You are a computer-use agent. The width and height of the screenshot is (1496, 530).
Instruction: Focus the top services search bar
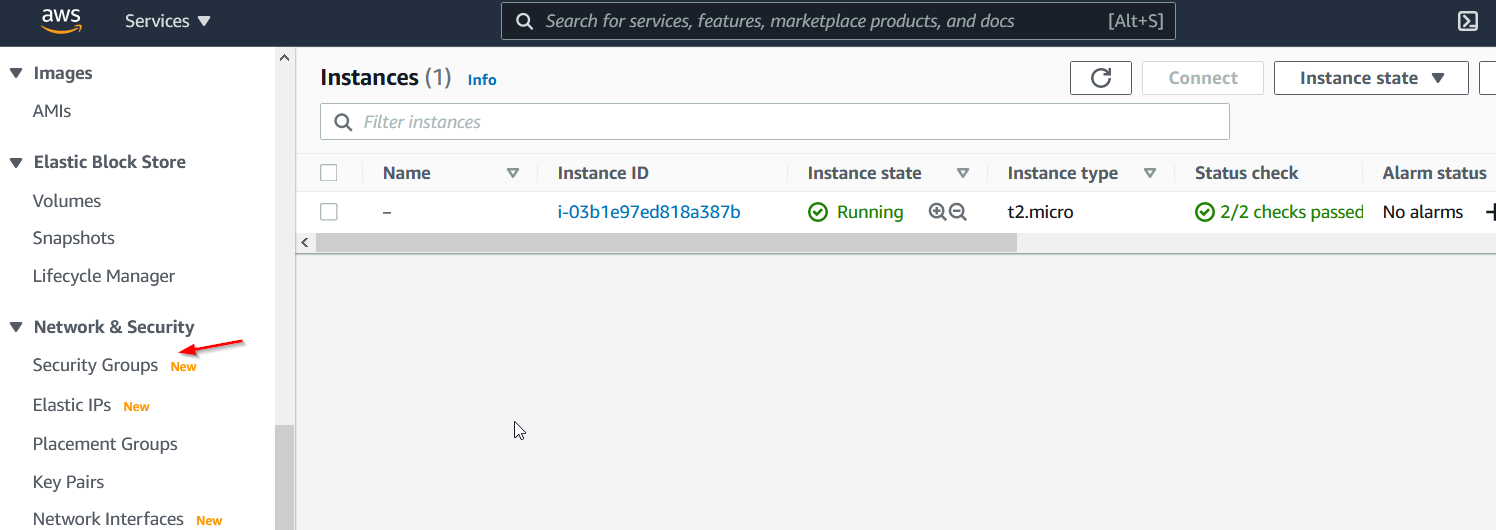[x=838, y=21]
